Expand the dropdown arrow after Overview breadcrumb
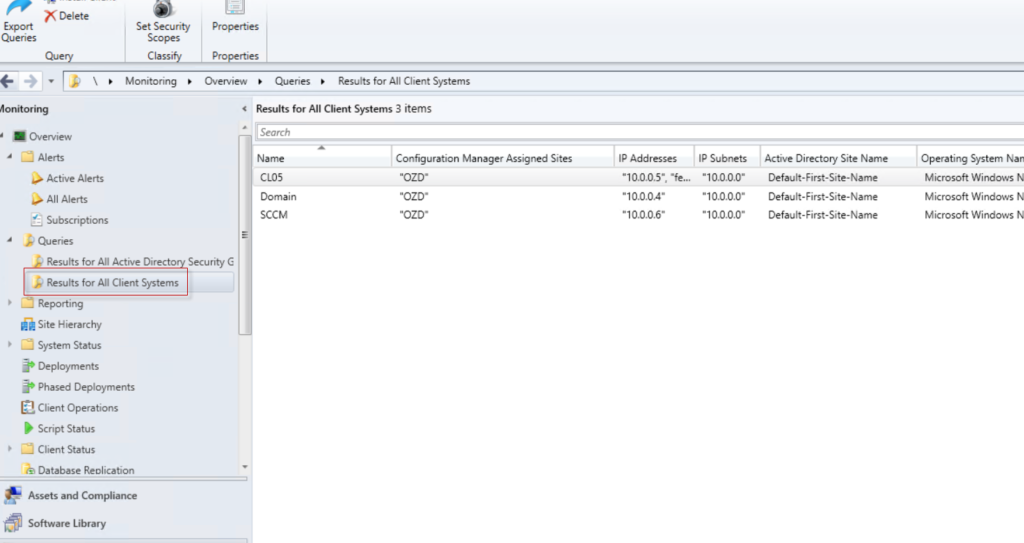The image size is (1024, 543). tap(260, 81)
